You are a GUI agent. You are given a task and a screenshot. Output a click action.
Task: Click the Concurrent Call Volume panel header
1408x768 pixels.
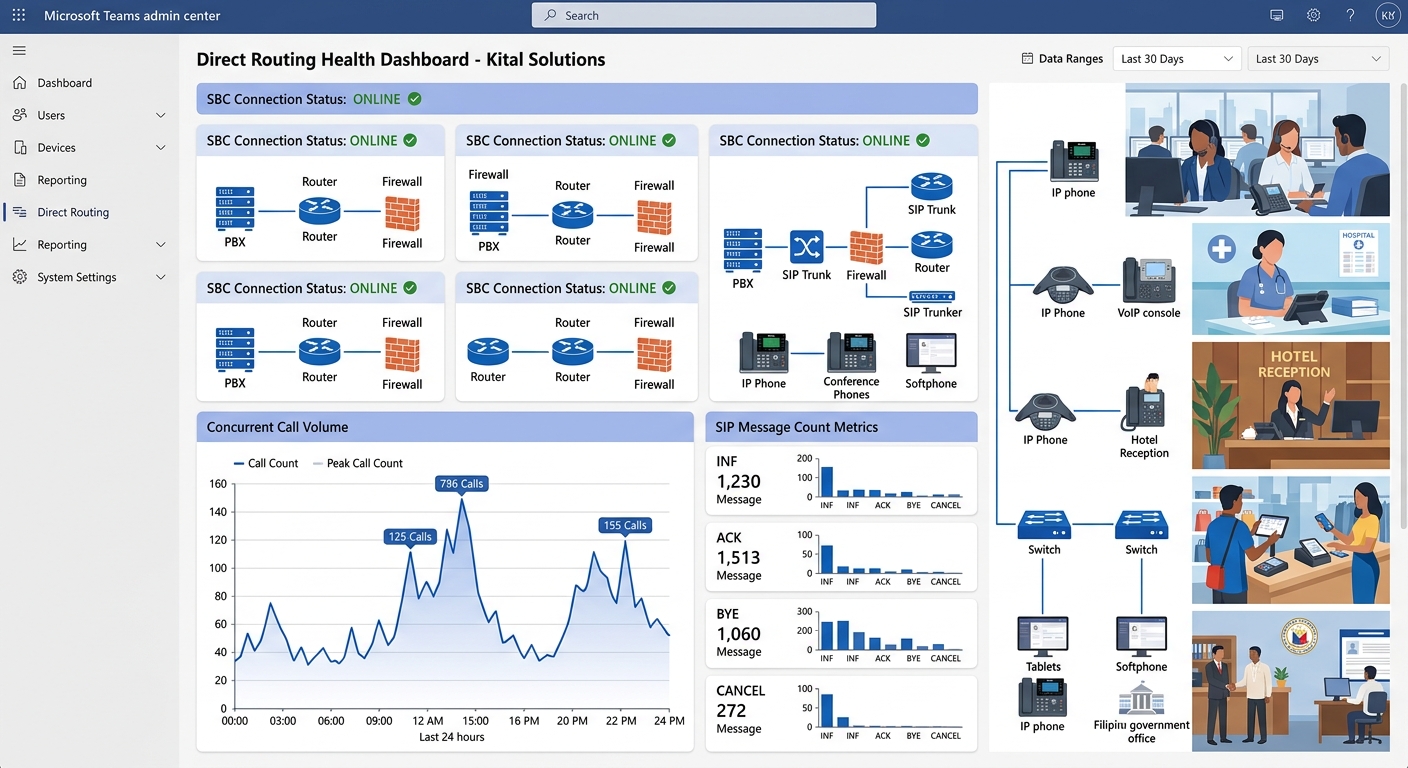pos(445,427)
